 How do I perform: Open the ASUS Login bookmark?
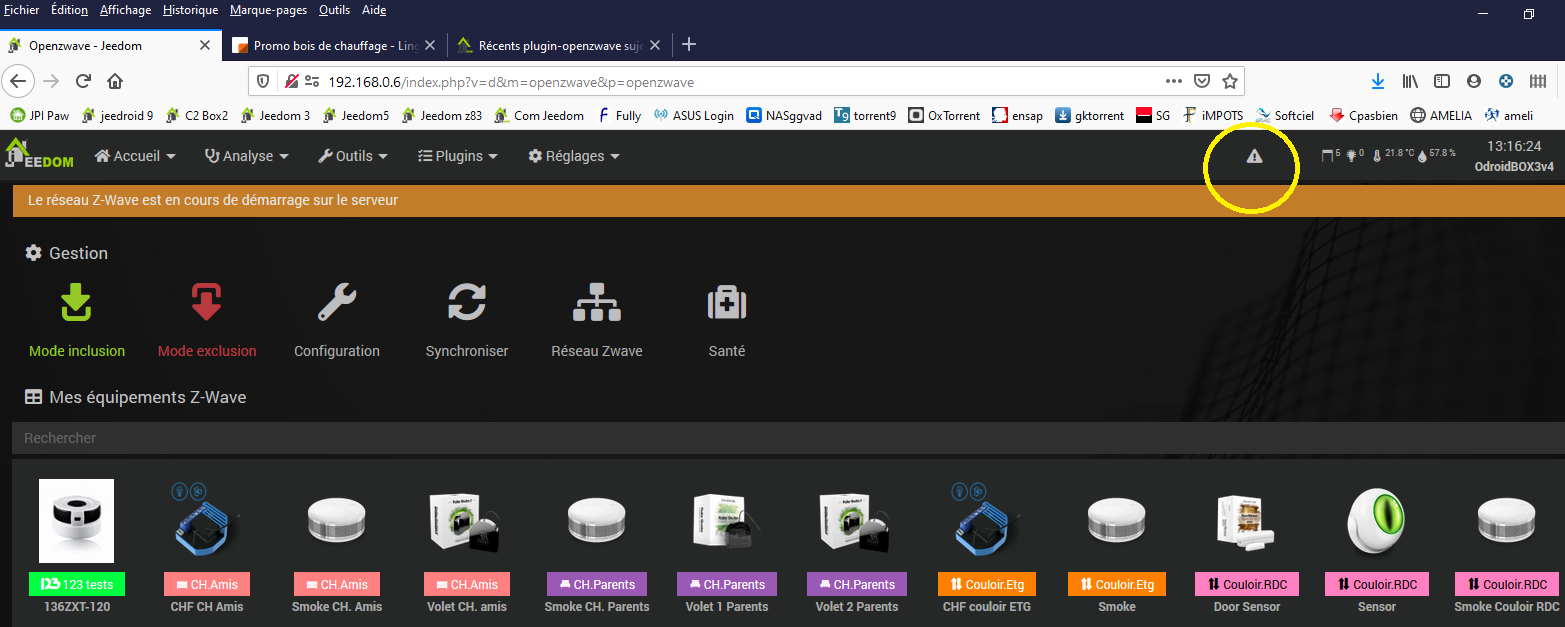point(693,115)
